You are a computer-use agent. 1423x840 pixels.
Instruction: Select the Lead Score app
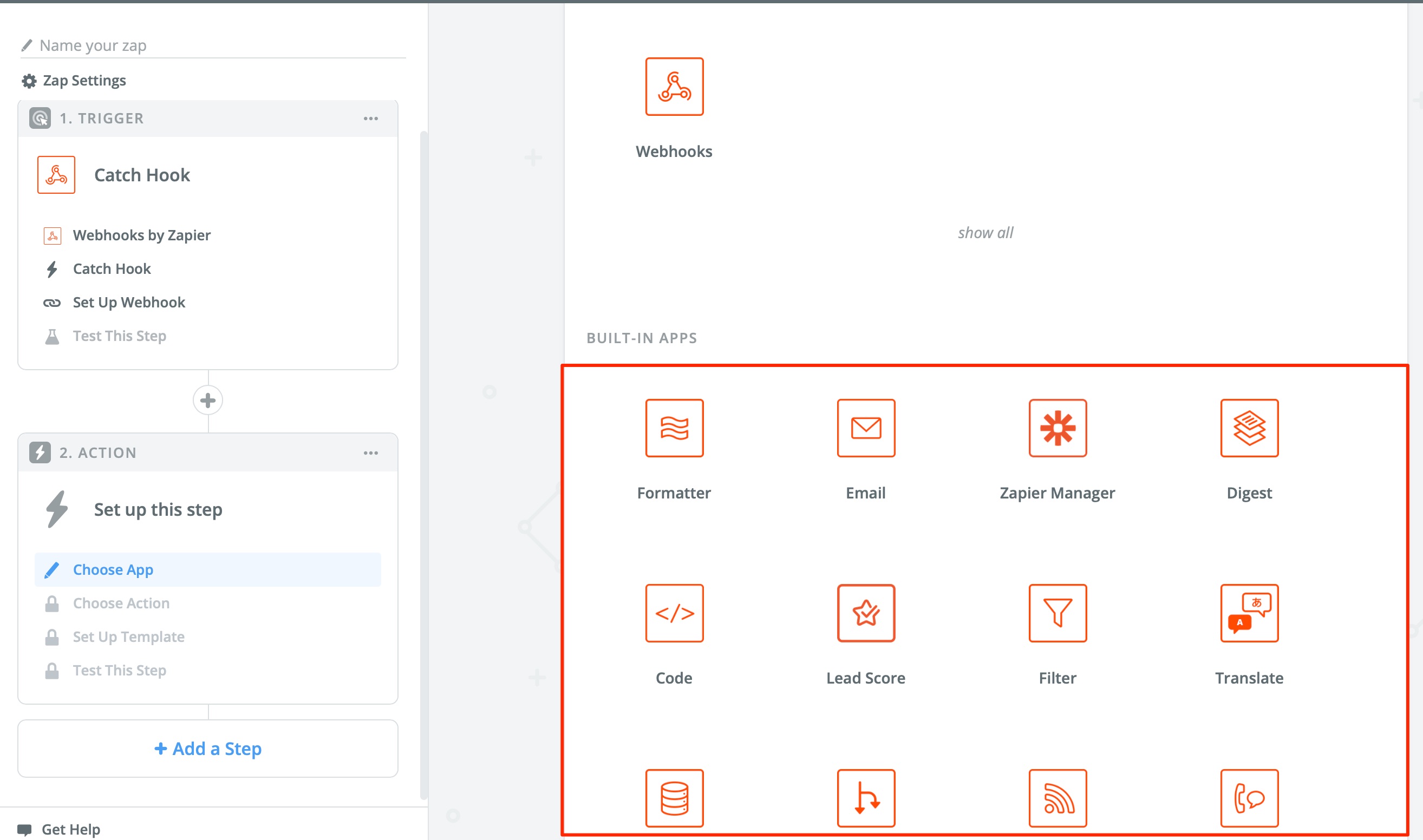865,613
